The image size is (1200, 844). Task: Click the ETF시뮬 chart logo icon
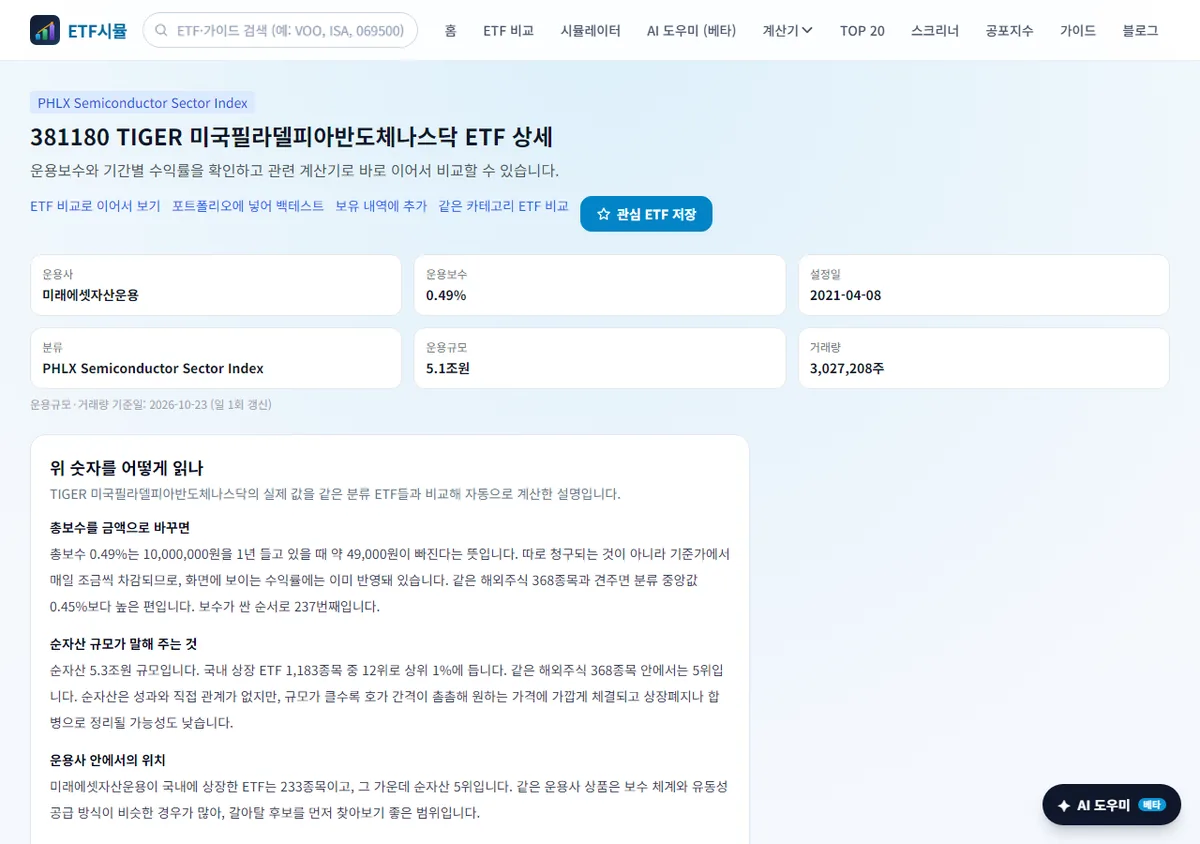(x=45, y=30)
